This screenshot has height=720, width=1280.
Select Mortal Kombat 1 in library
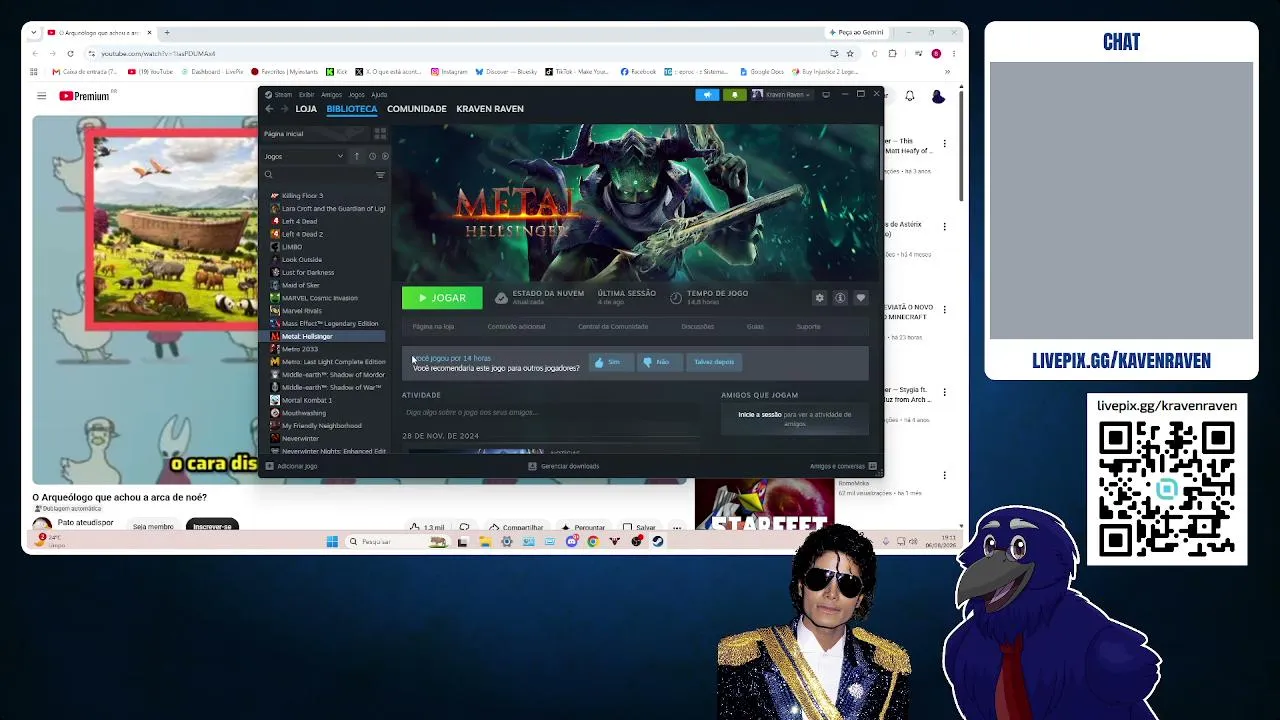(307, 400)
